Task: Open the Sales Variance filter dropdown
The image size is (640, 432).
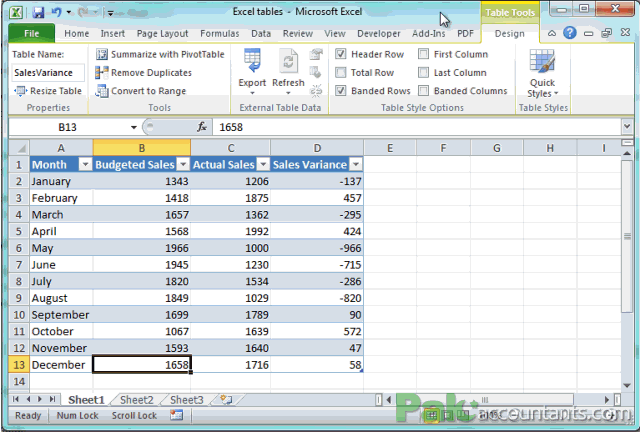Action: pyautogui.click(x=356, y=165)
